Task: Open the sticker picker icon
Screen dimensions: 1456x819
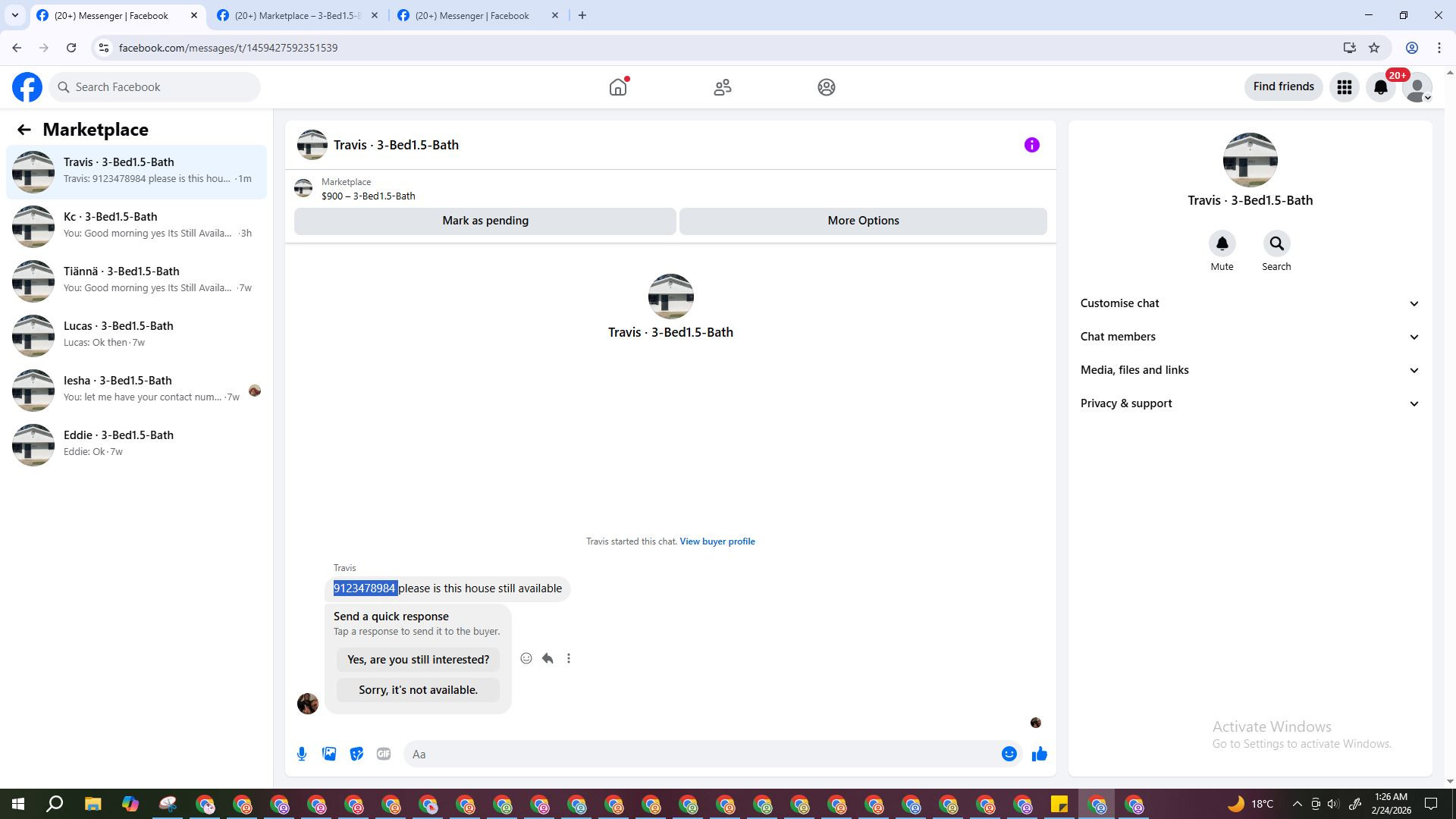Action: 356,754
